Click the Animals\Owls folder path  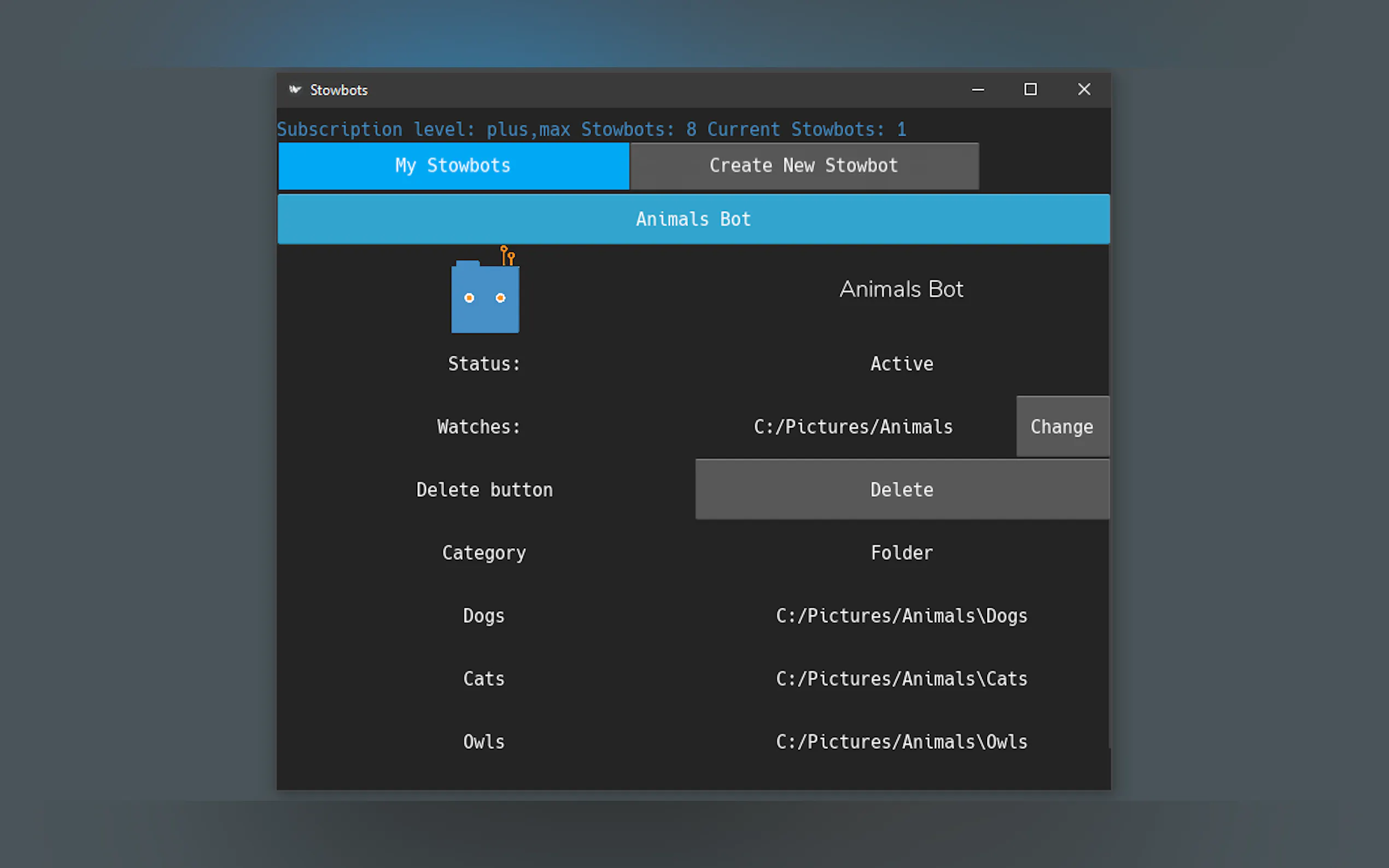[902, 742]
